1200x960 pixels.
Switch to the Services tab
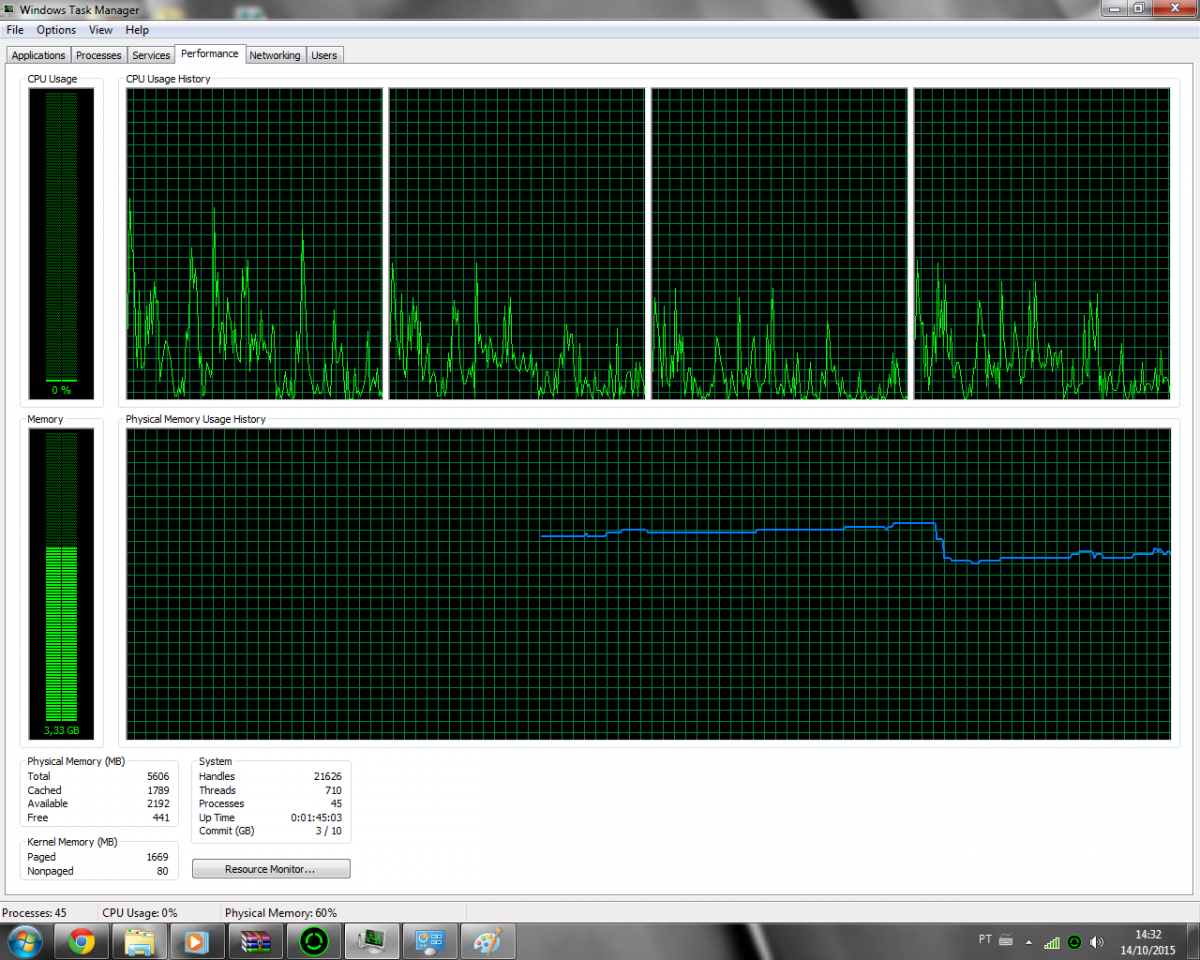coord(151,56)
